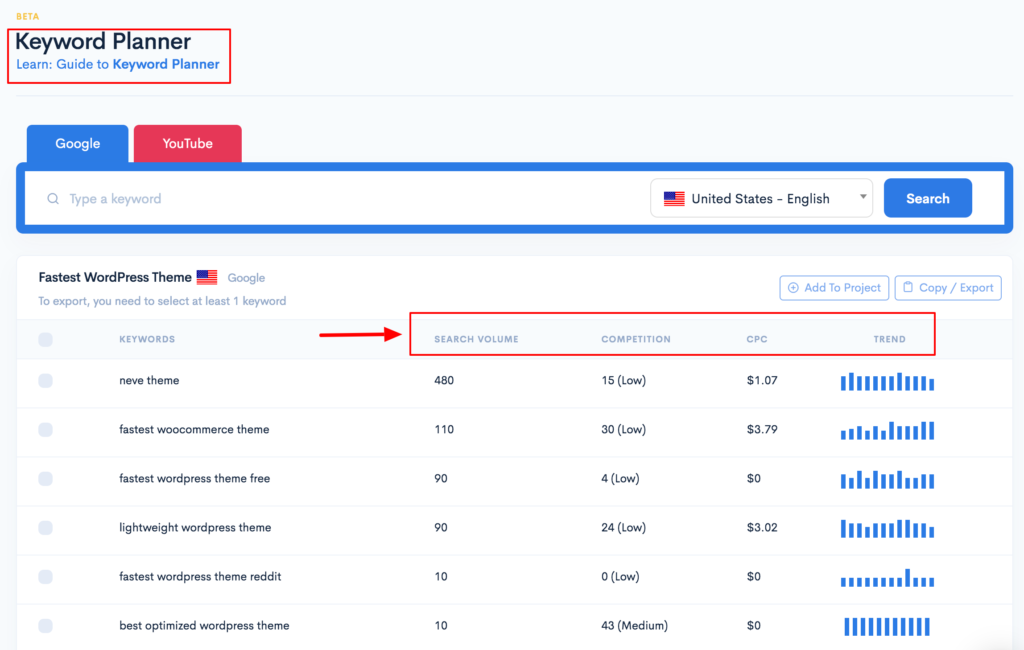This screenshot has width=1024, height=650.
Task: Click keyword fastest wordpress theme reddit
Action: [200, 576]
